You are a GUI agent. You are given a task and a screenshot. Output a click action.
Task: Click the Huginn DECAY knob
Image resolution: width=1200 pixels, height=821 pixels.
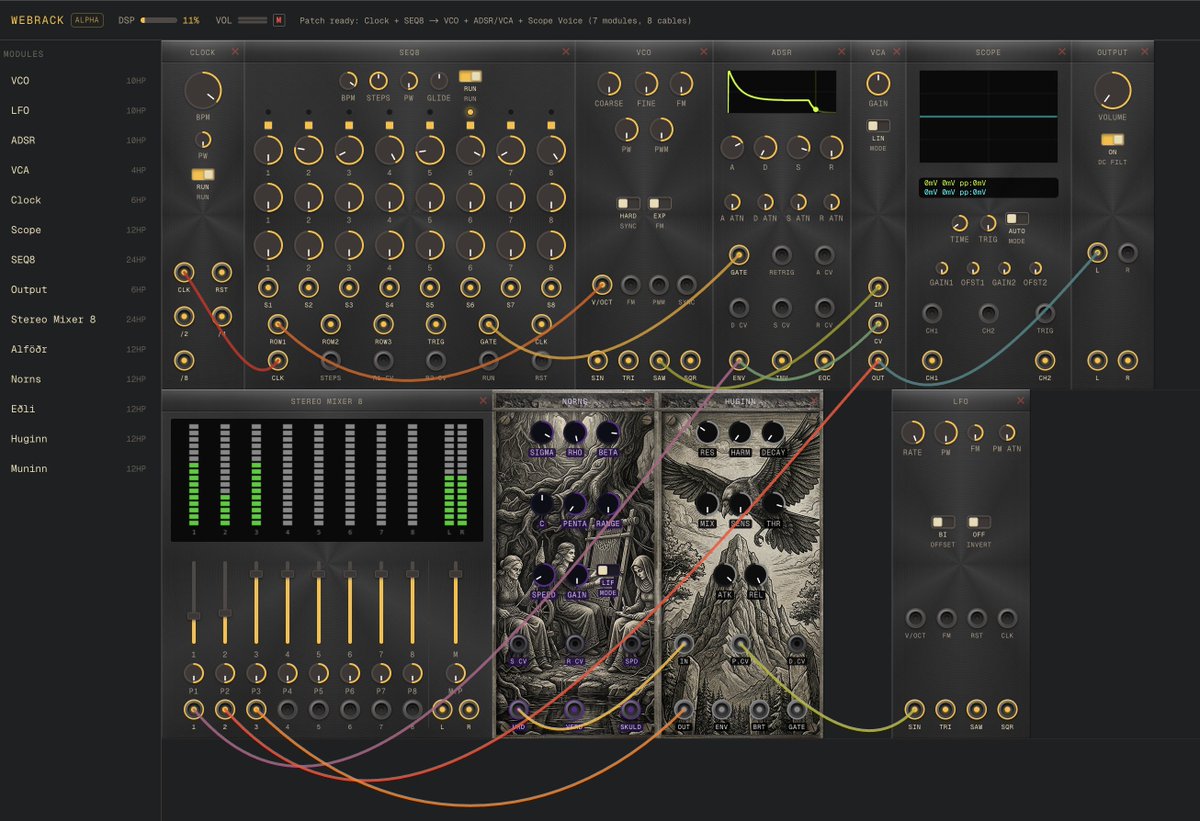tap(772, 432)
